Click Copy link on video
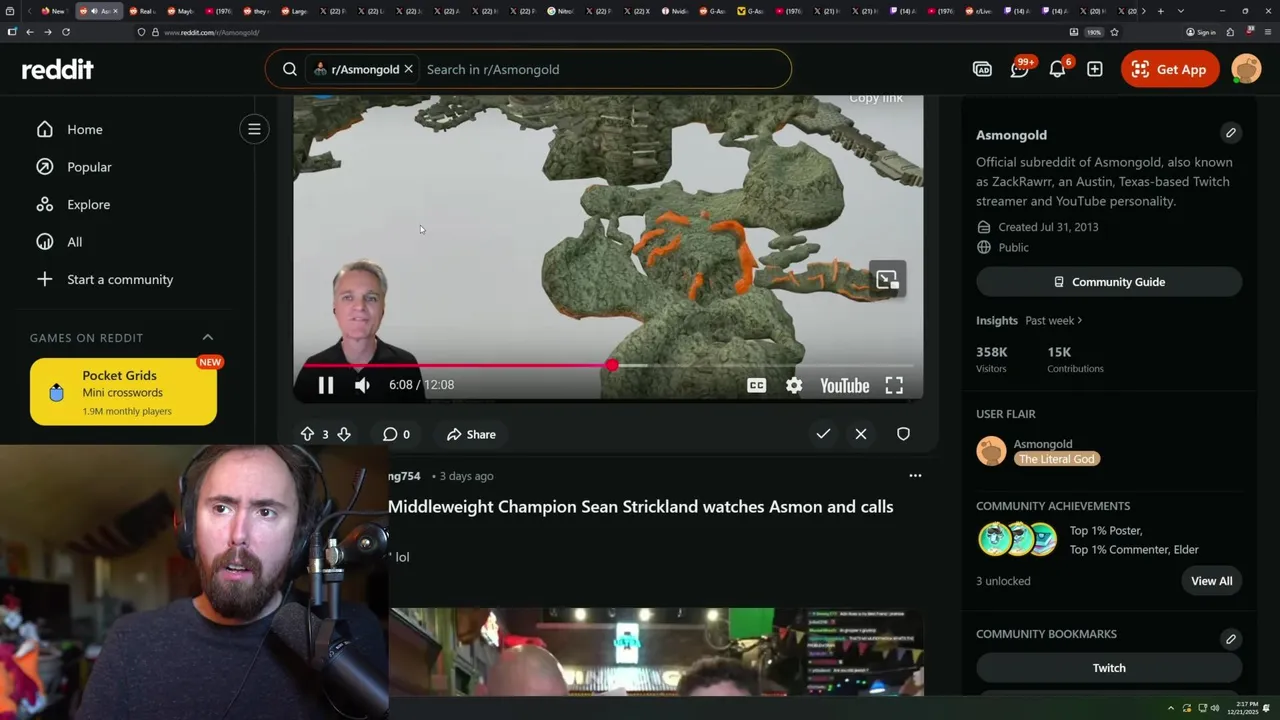1280x720 pixels. pyautogui.click(x=876, y=98)
